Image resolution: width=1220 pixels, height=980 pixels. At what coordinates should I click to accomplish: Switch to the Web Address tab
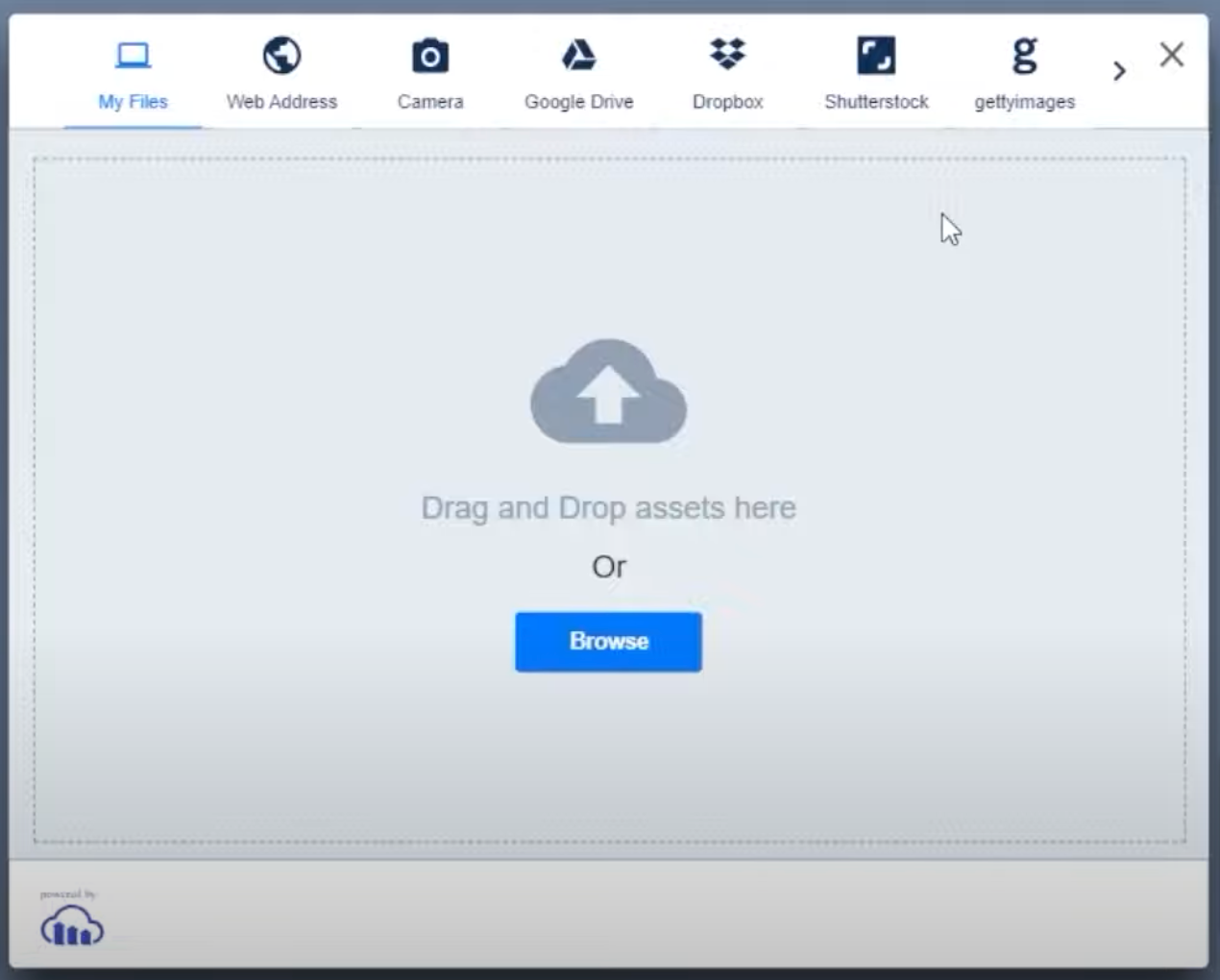pos(281,101)
